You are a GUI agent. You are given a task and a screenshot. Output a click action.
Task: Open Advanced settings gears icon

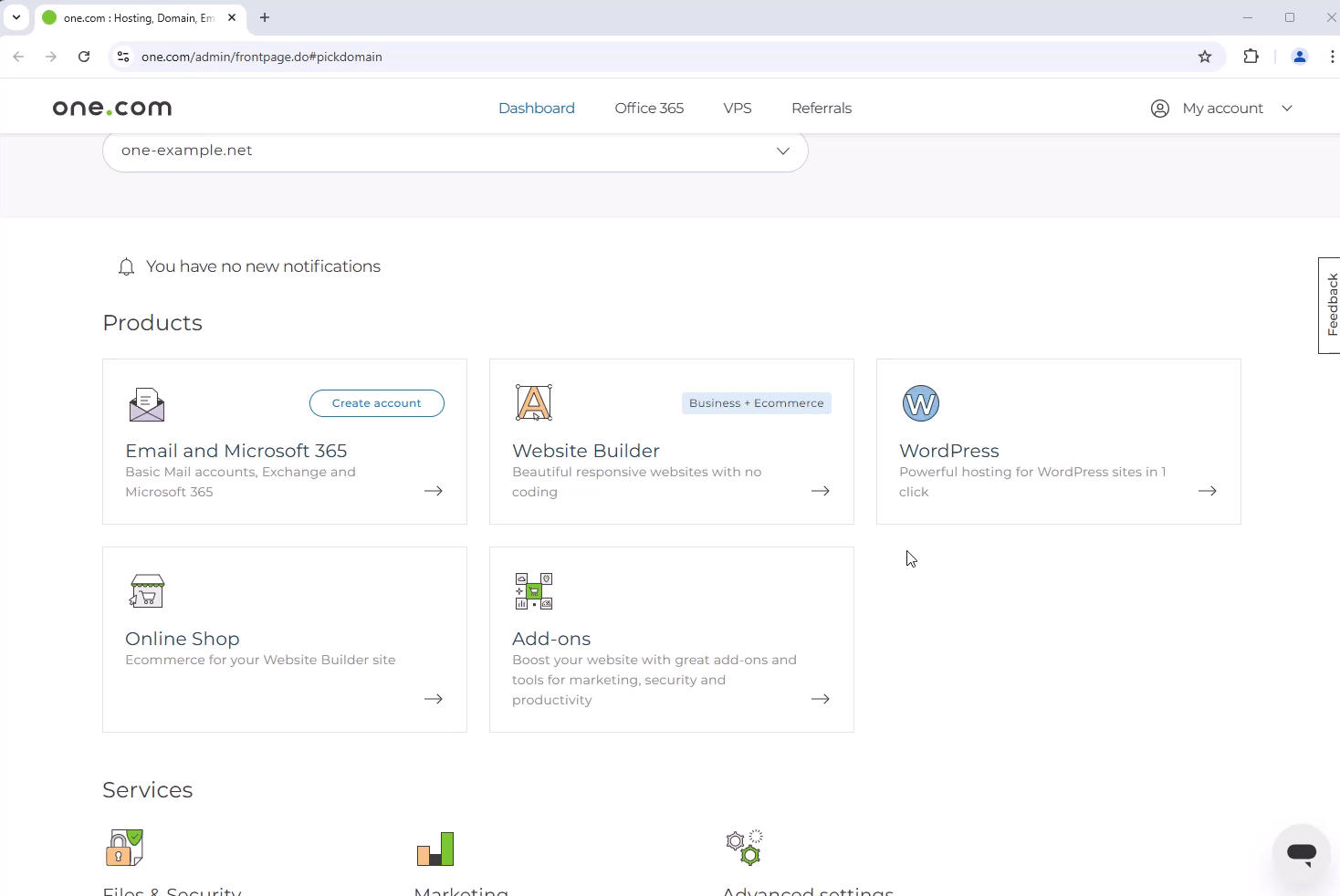tap(745, 848)
